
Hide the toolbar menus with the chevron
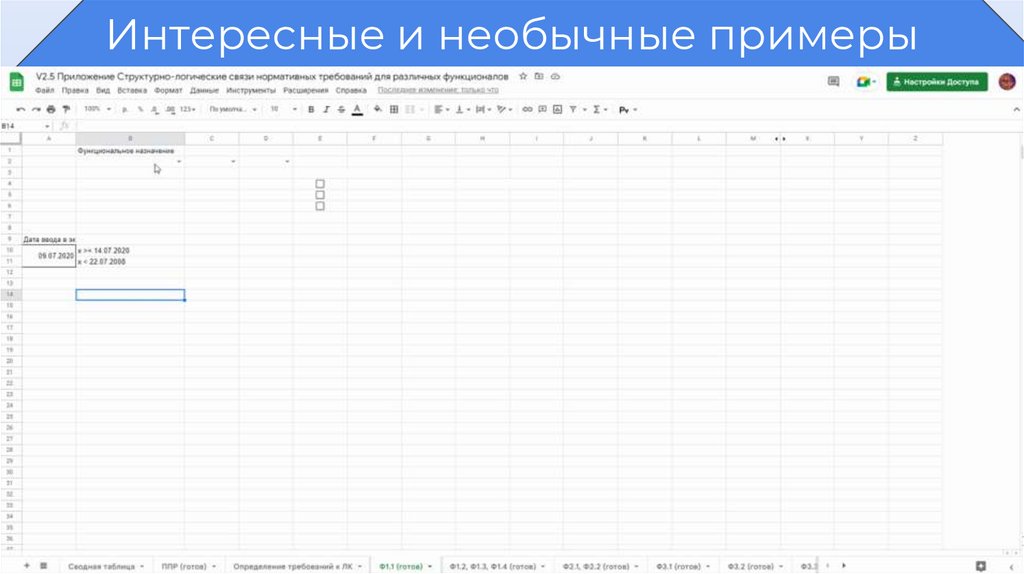click(x=1016, y=110)
